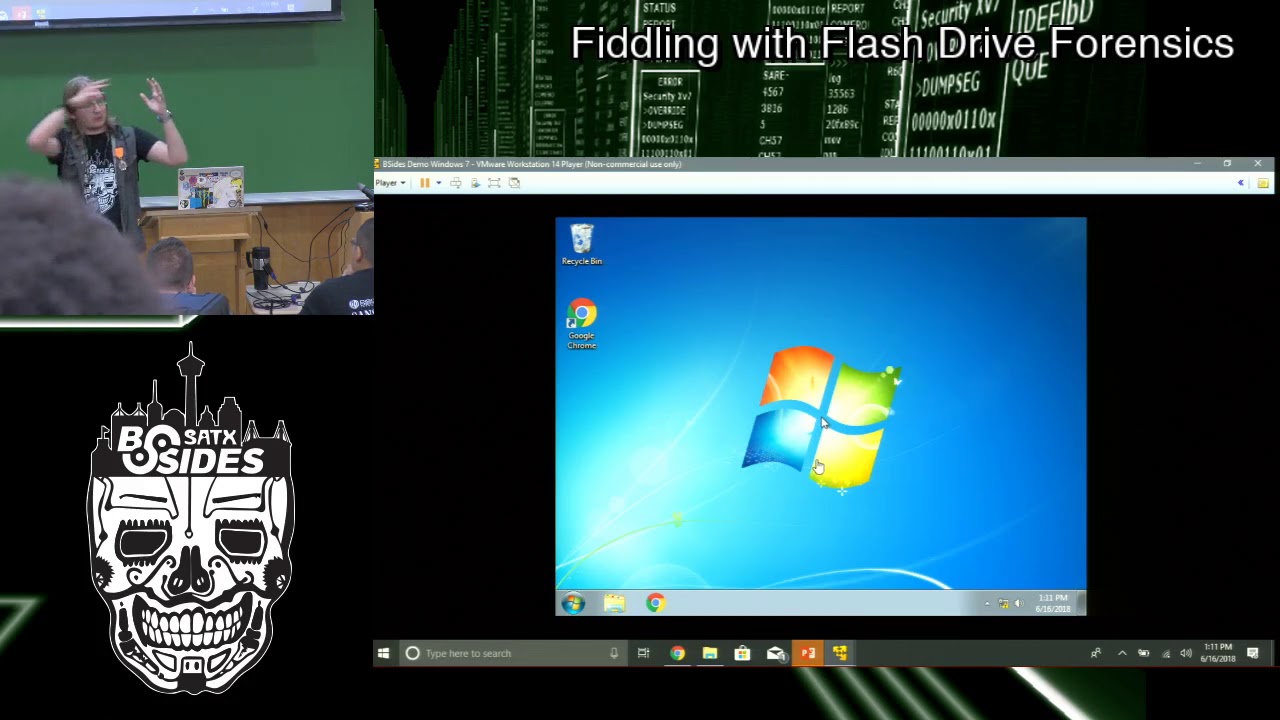Switch to PowerPoint on Windows 10 taskbar
This screenshot has height=720, width=1280.
[x=808, y=653]
